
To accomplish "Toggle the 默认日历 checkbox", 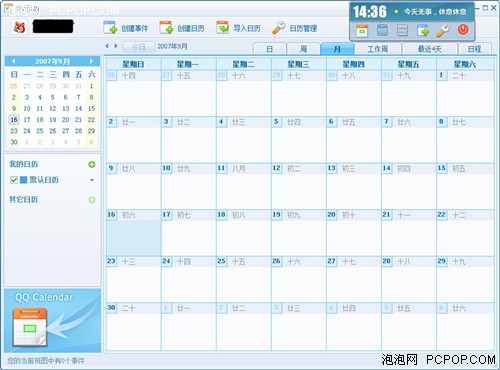I will pyautogui.click(x=14, y=180).
